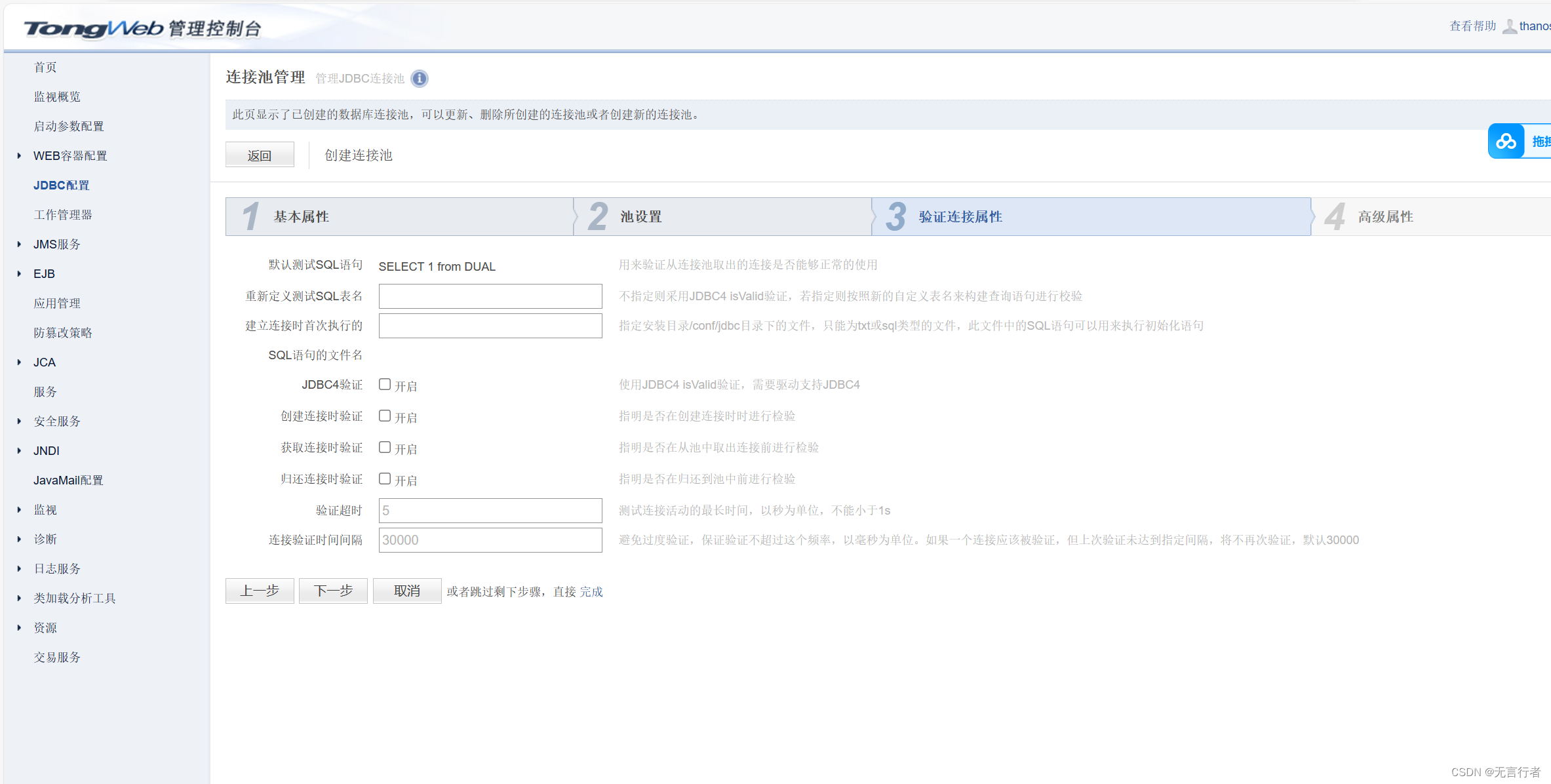This screenshot has width=1551, height=784.
Task: Open JDBC配置 in the sidebar
Action: [x=62, y=186]
